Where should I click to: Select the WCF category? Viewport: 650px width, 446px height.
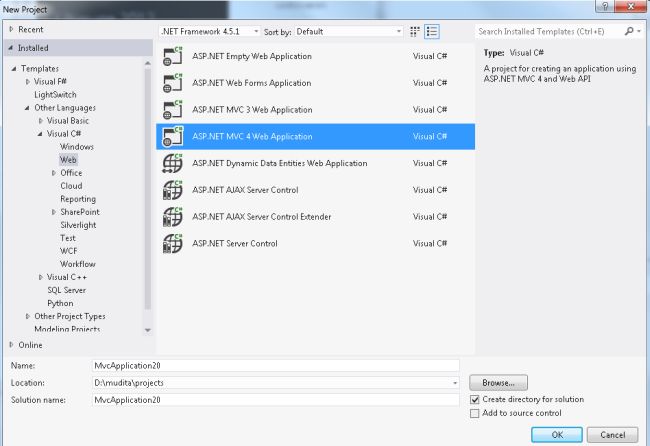(68, 251)
